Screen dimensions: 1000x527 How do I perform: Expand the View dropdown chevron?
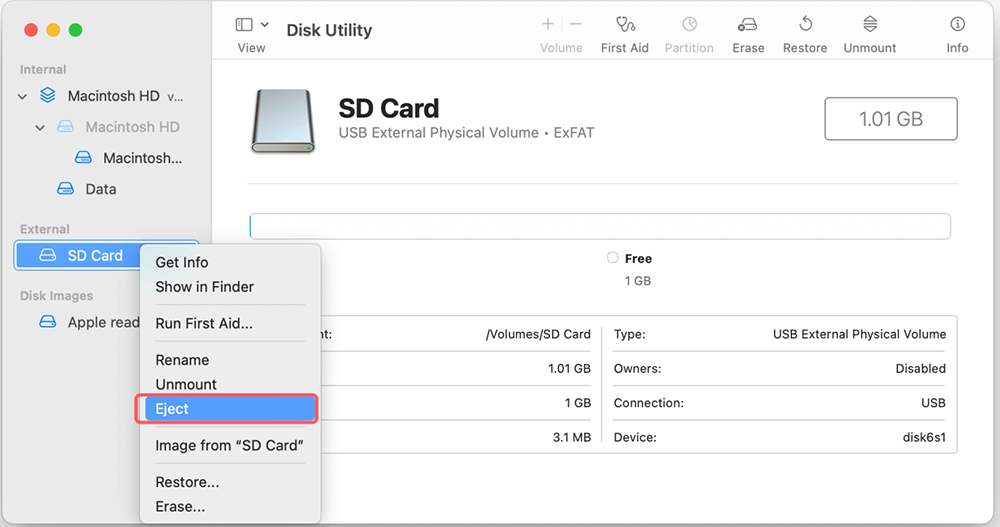pos(265,25)
